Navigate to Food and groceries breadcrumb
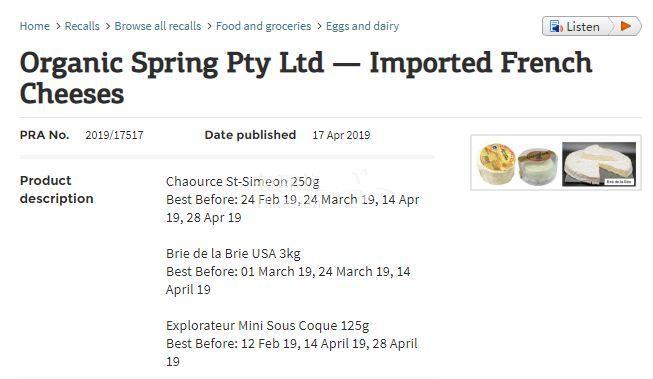 pyautogui.click(x=264, y=26)
